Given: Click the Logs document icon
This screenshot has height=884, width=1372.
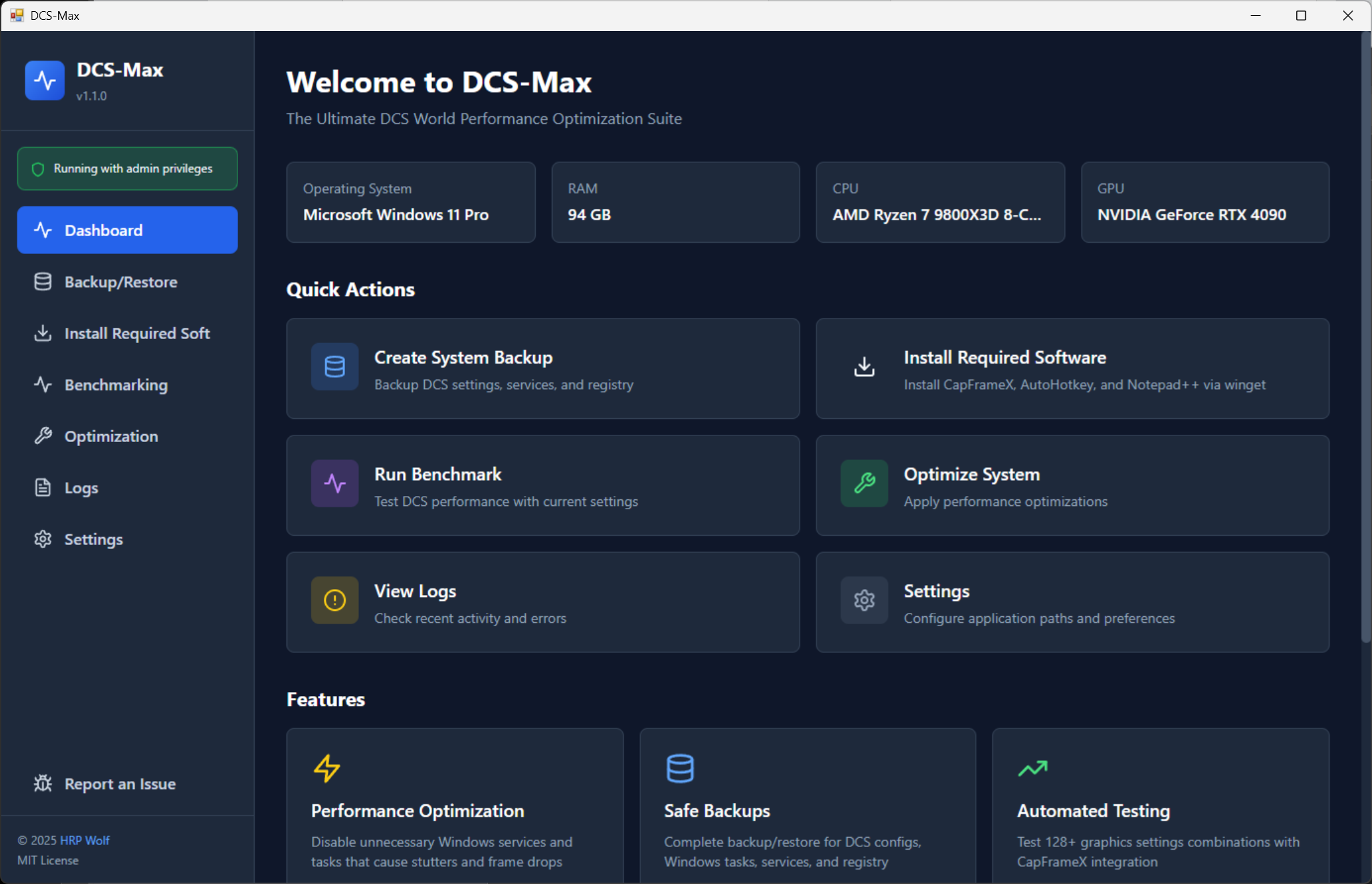Looking at the screenshot, I should click(42, 487).
